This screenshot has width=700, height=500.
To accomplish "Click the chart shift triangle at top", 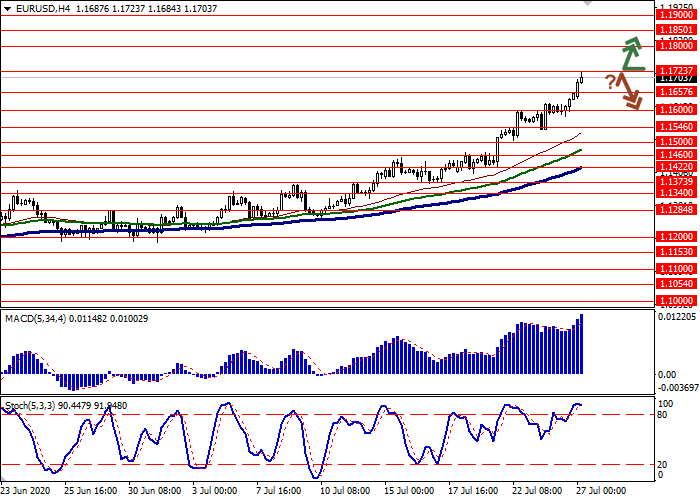I will tap(586, 5).
